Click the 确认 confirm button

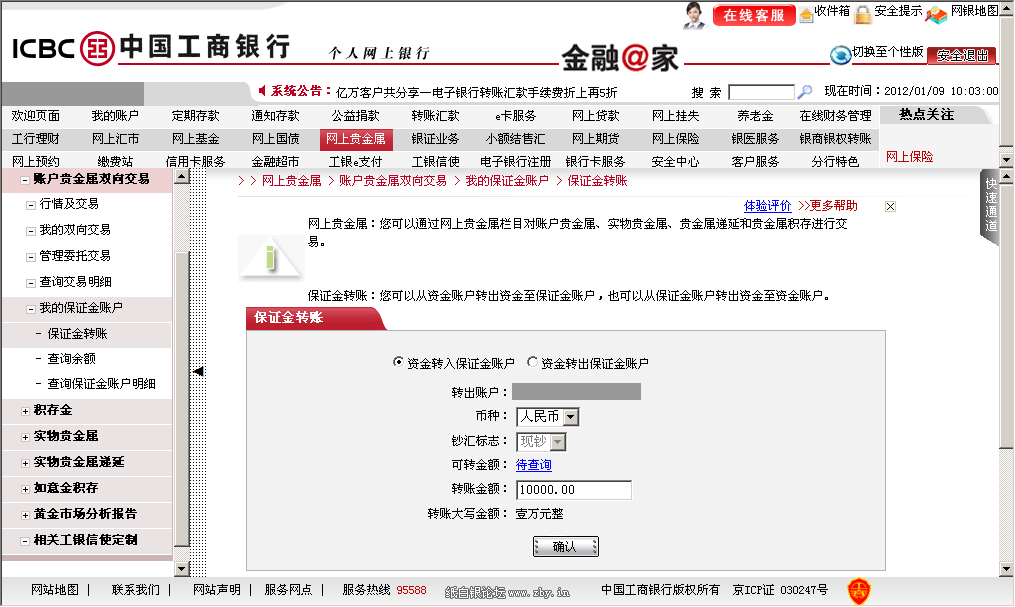click(x=566, y=547)
